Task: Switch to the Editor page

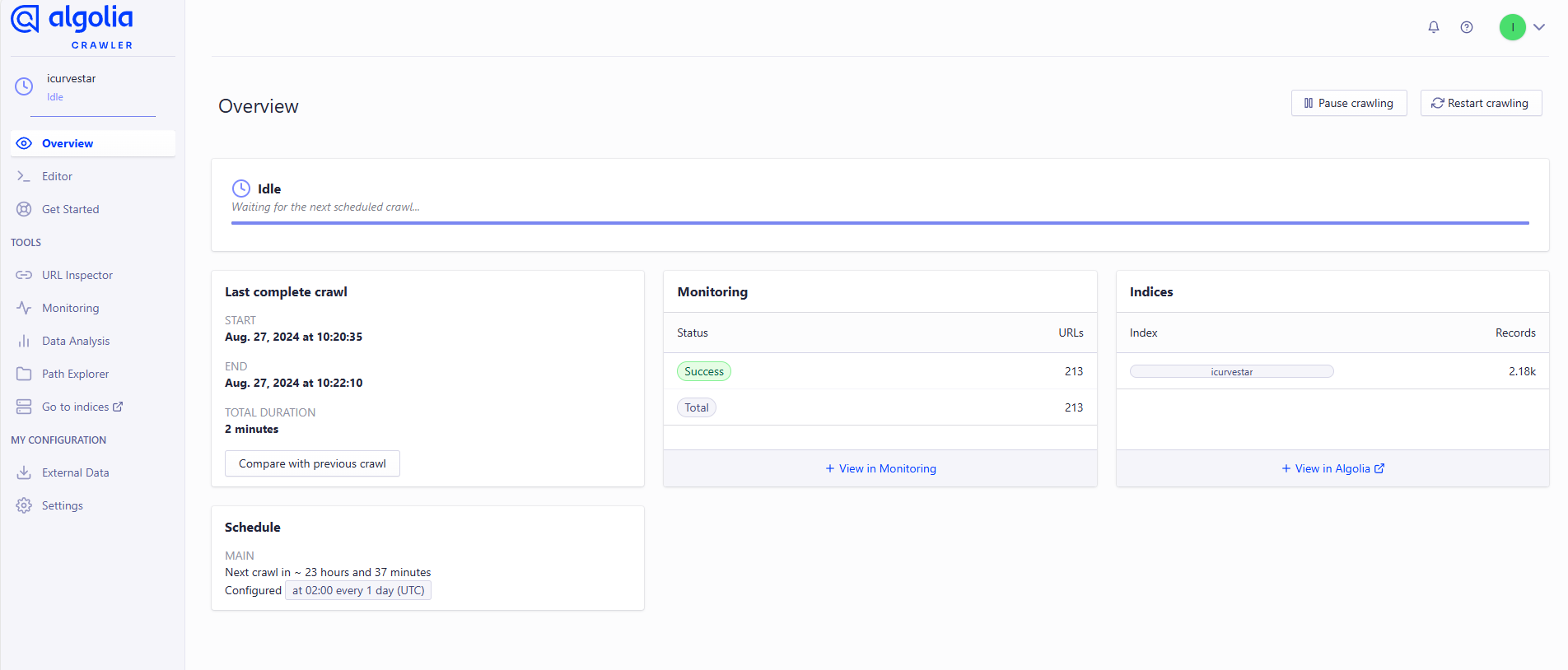Action: point(57,176)
